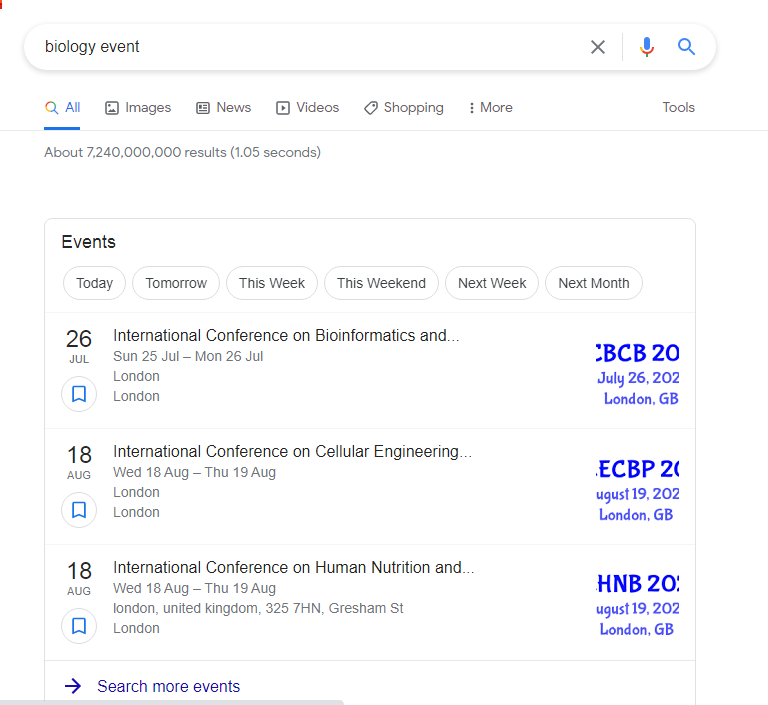
Task: Bookmark the Human Nutrition conference event
Action: click(79, 626)
